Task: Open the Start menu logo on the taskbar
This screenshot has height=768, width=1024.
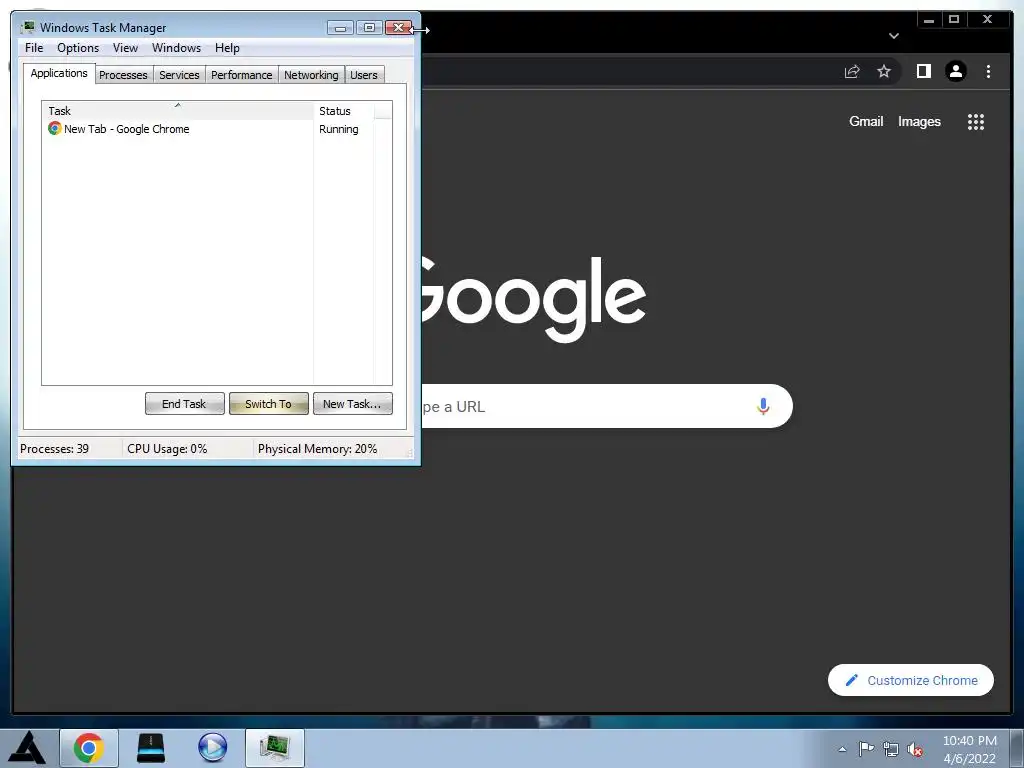Action: [x=27, y=748]
